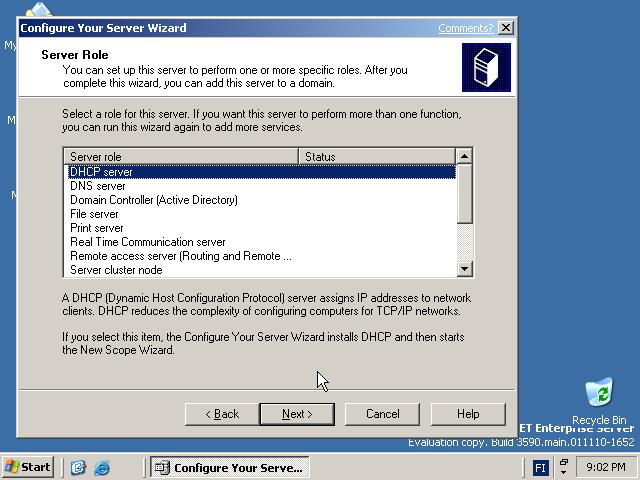Close the wizard with the X button
The width and height of the screenshot is (640, 480).
(506, 28)
